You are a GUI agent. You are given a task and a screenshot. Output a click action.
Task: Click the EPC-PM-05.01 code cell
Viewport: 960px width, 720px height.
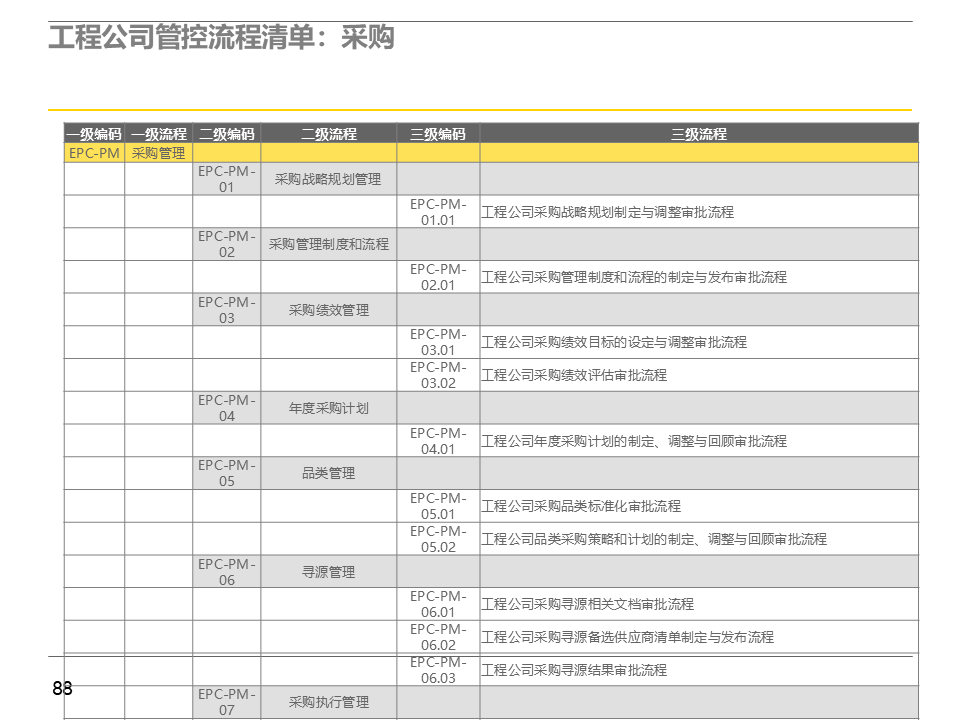click(x=438, y=506)
